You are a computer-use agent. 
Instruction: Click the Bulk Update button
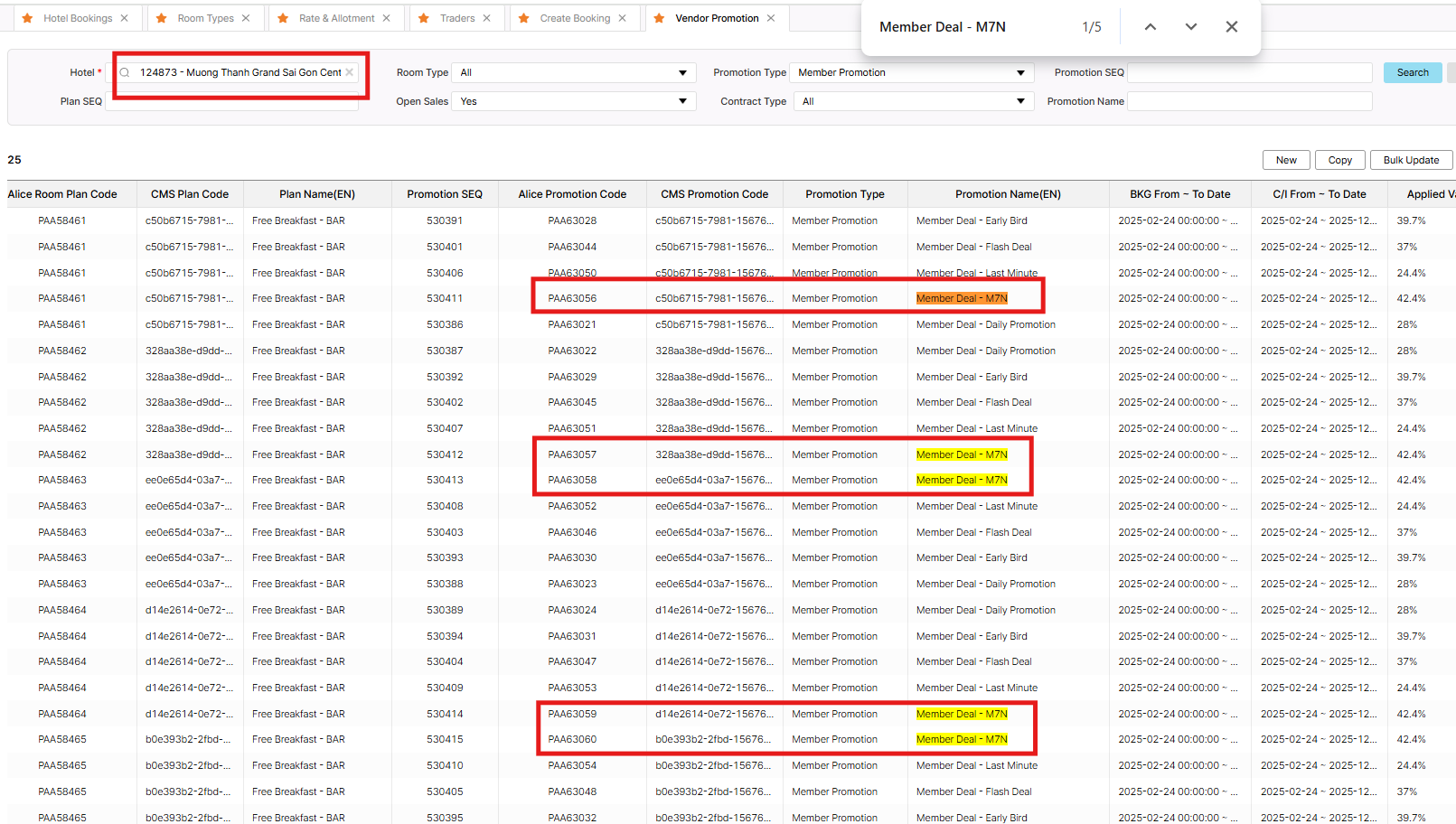pyautogui.click(x=1410, y=160)
